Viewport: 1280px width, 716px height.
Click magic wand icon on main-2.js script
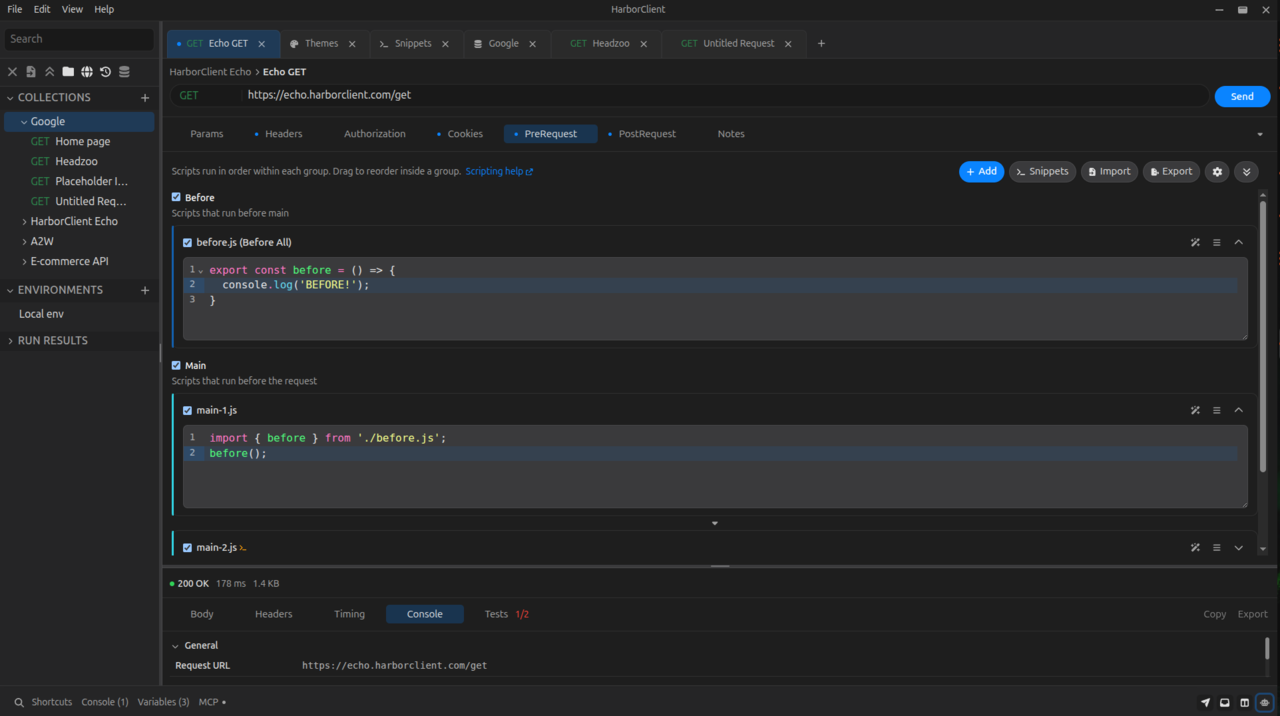pyautogui.click(x=1195, y=548)
